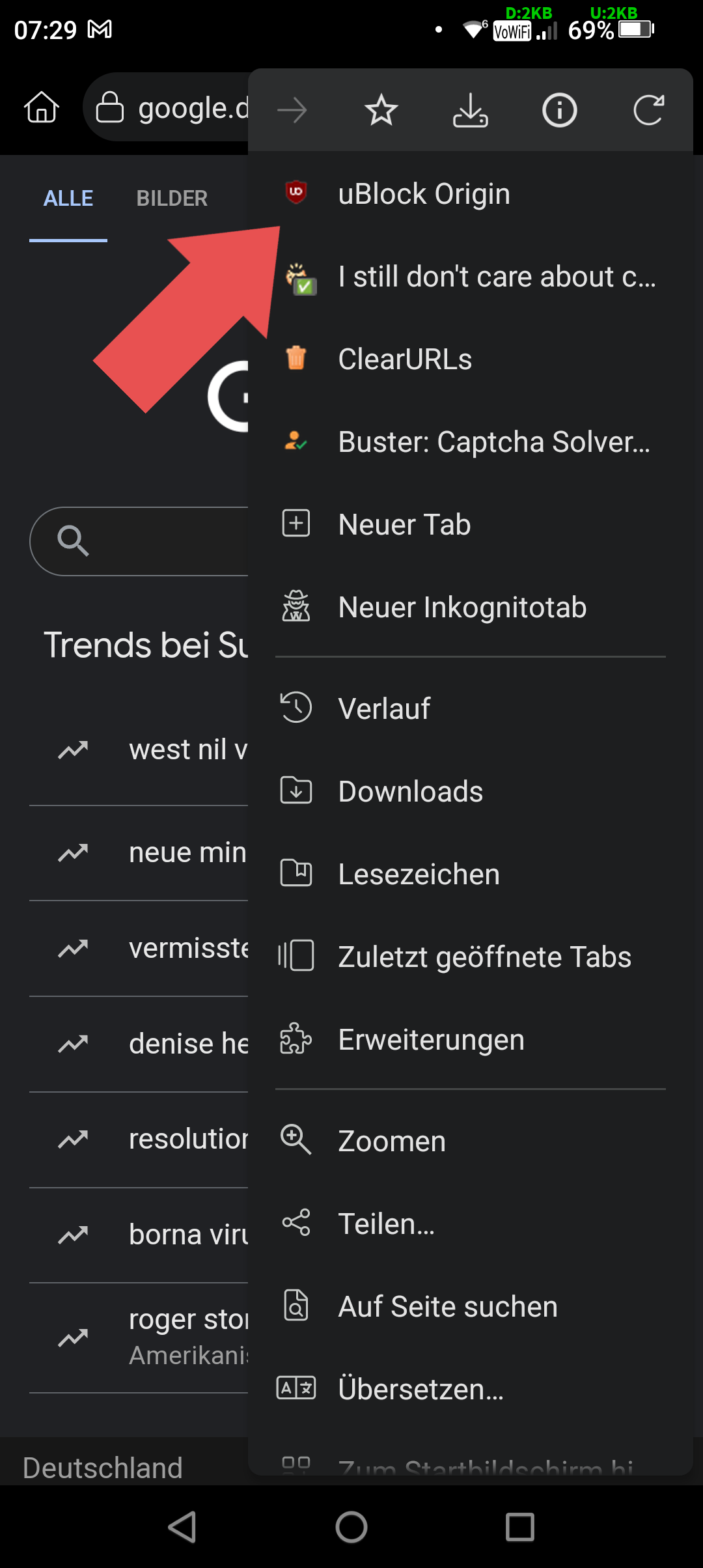Tap the download page icon
The image size is (703, 1568).
pos(470,110)
